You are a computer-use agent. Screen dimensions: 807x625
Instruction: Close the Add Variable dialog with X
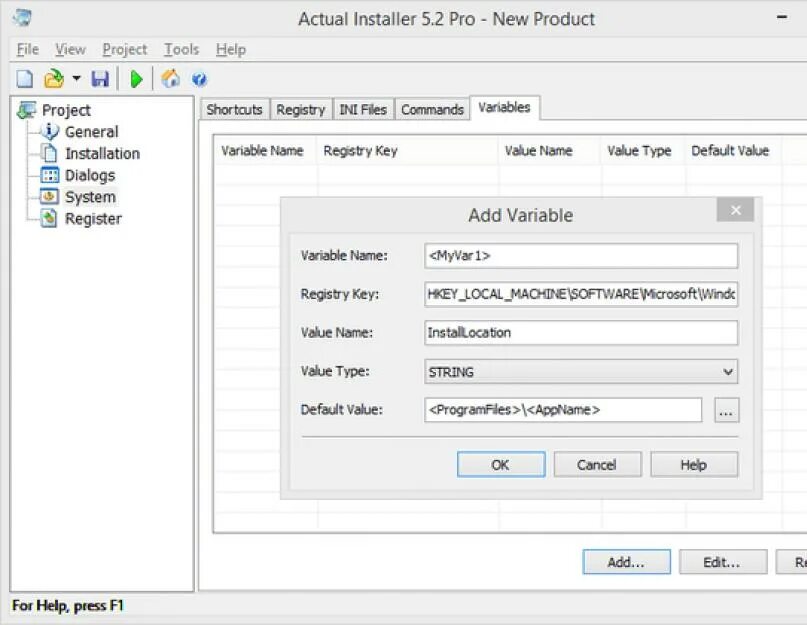(735, 210)
